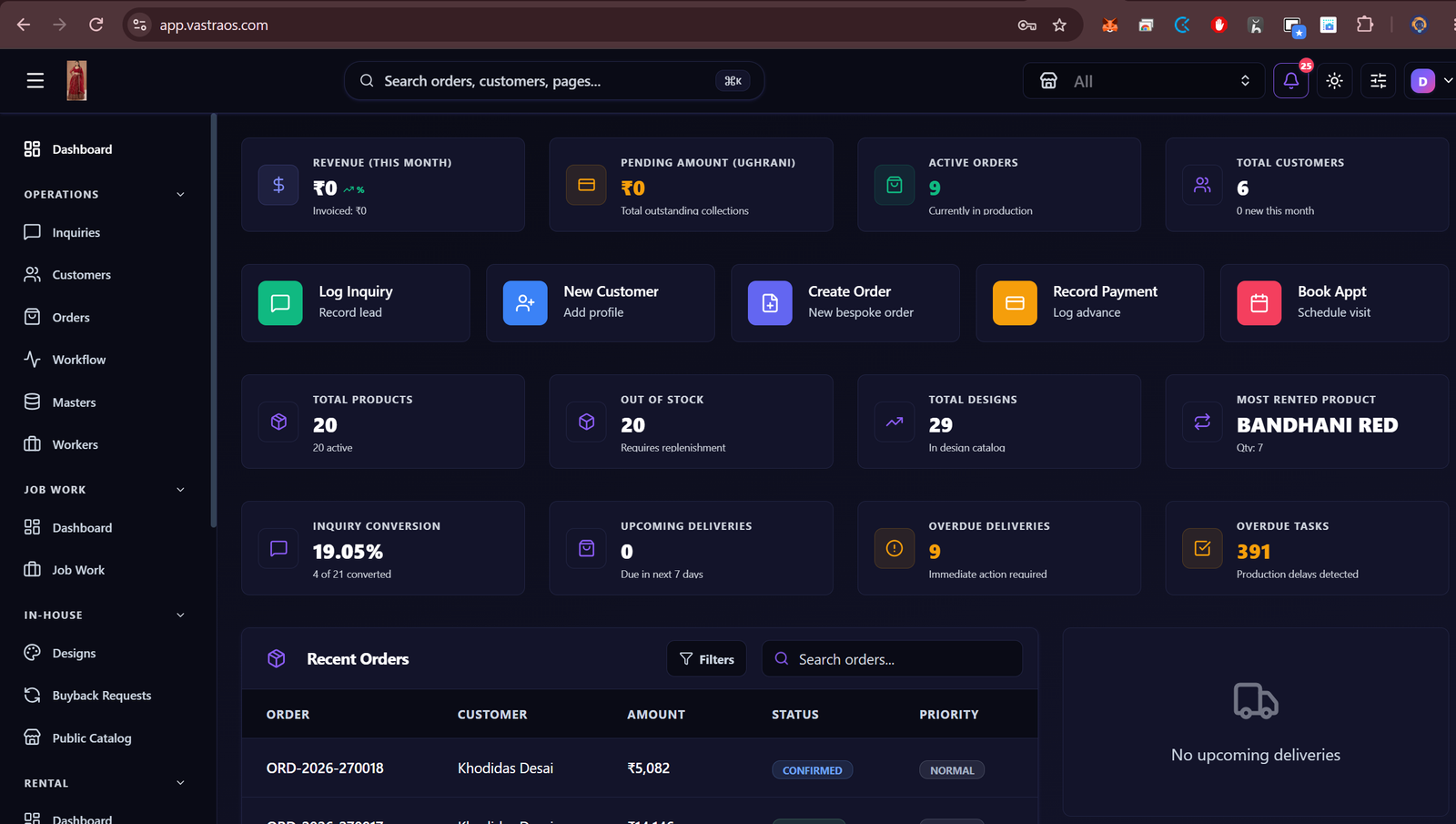Collapse the Job Work section
1456x824 pixels.
coord(180,490)
